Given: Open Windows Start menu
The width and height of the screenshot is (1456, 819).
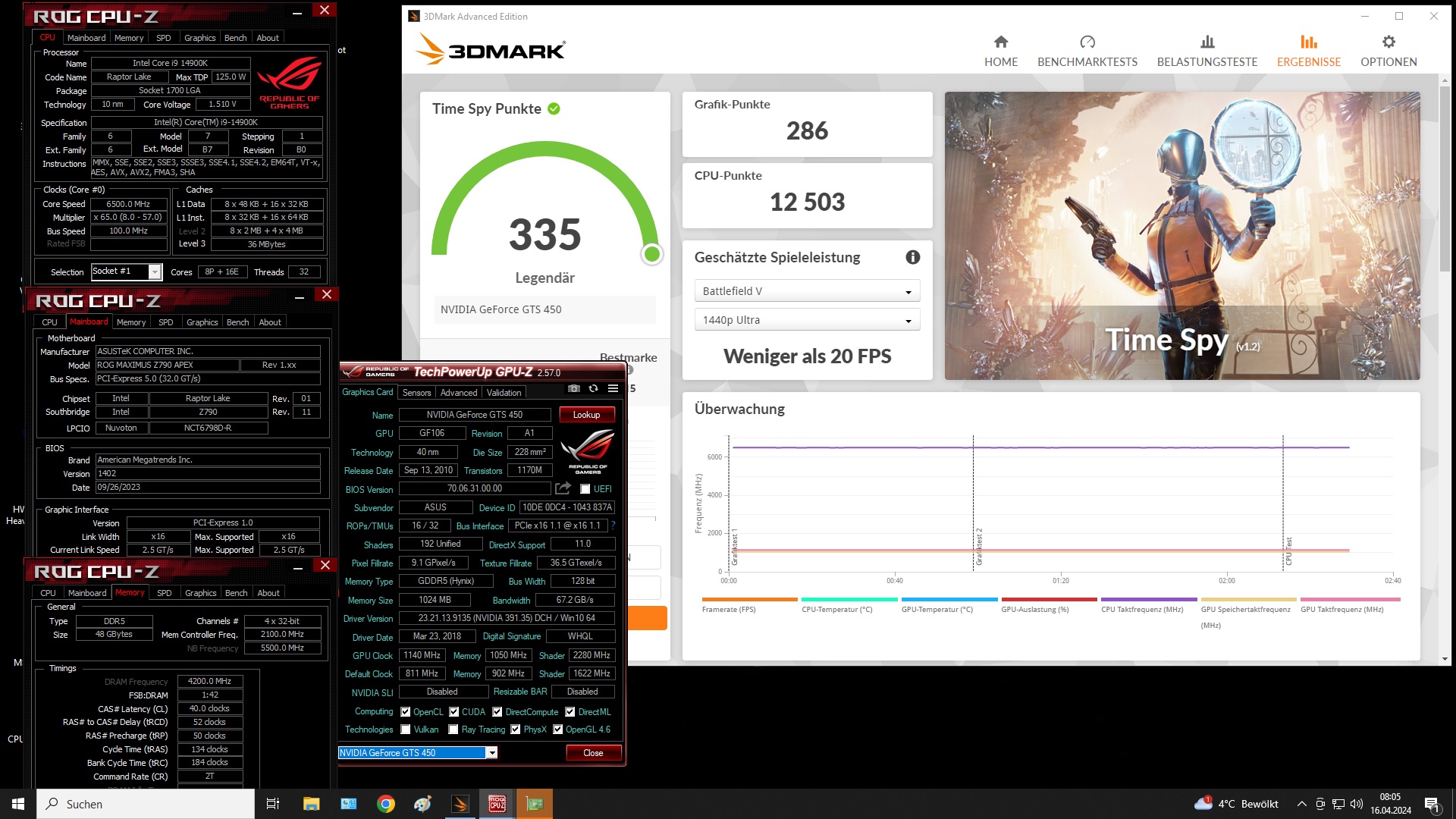Looking at the screenshot, I should (x=18, y=804).
